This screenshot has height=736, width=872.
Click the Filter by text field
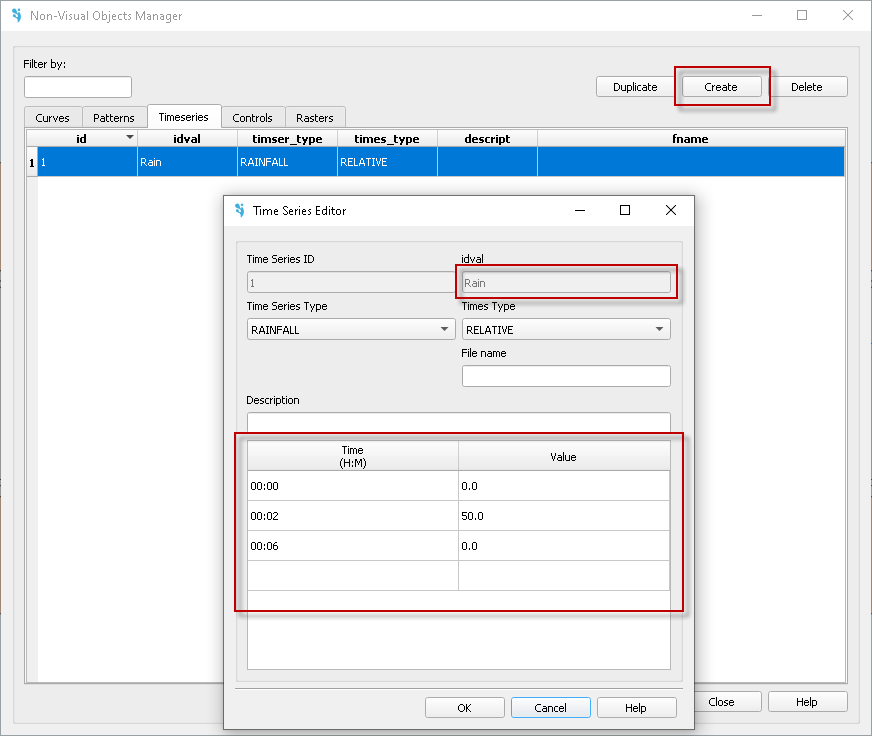78,88
